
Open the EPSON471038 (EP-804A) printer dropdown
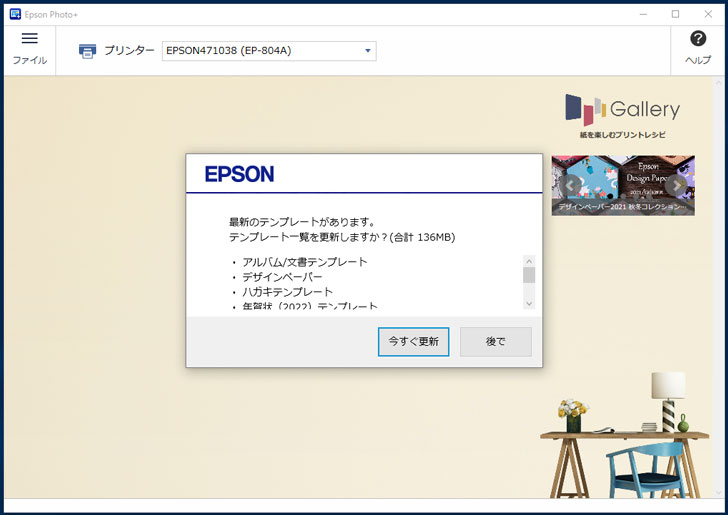[269, 51]
